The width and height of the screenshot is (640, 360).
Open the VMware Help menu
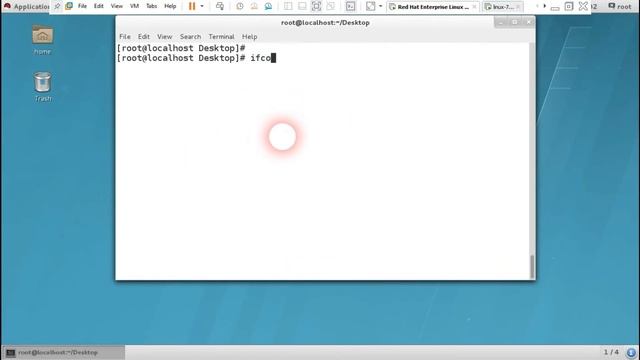[170, 6]
